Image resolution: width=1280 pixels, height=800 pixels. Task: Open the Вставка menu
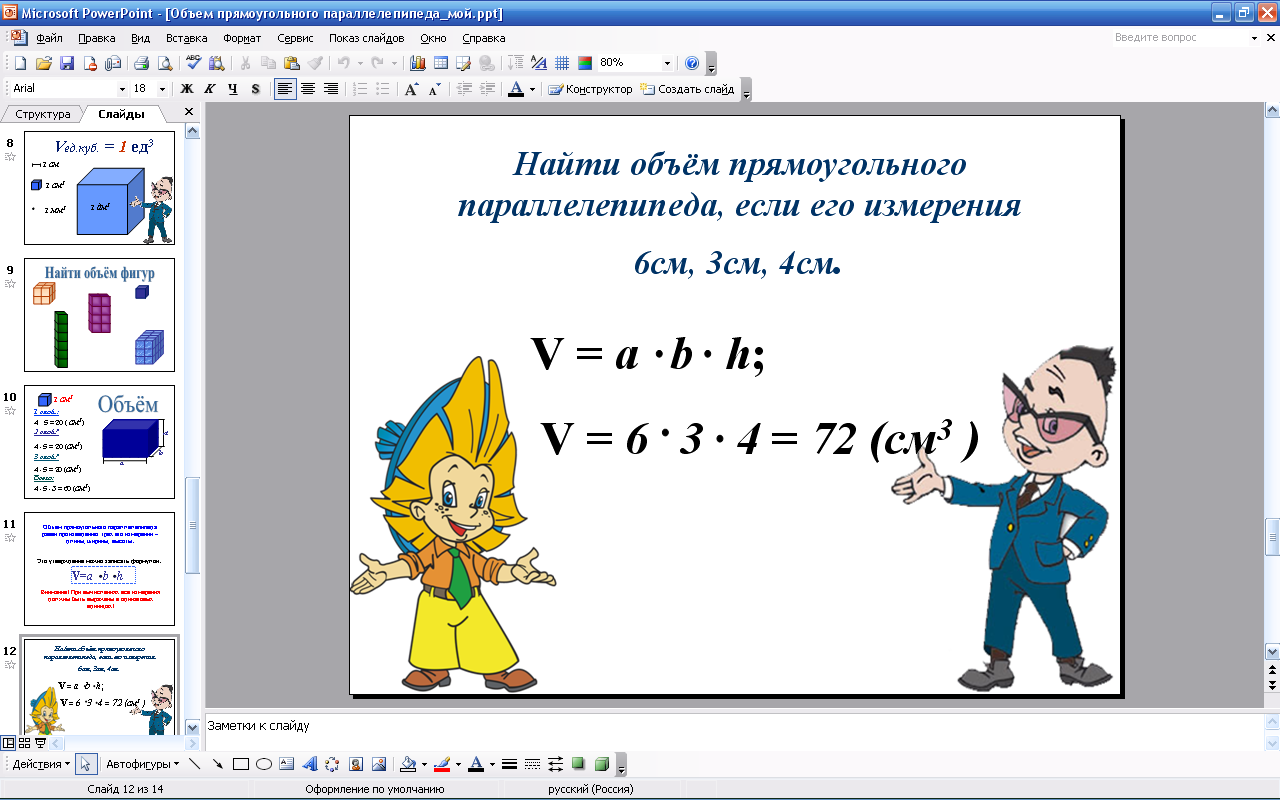pyautogui.click(x=187, y=38)
